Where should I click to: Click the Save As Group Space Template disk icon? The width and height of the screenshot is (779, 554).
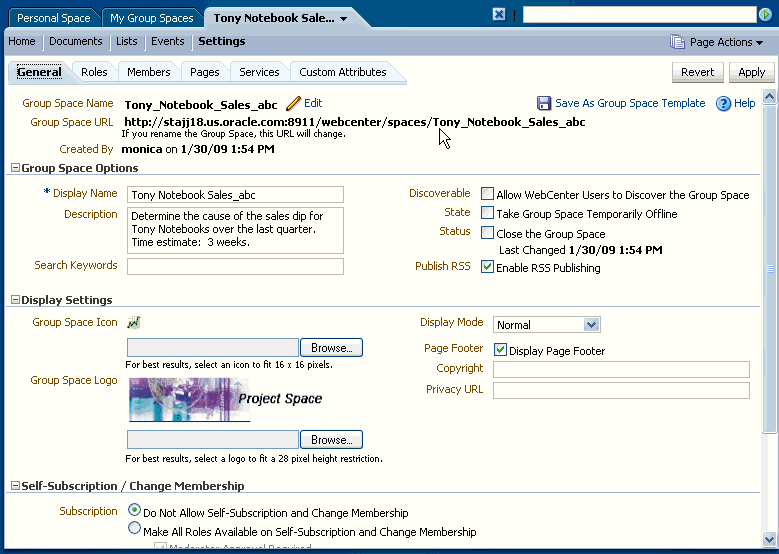coord(544,103)
